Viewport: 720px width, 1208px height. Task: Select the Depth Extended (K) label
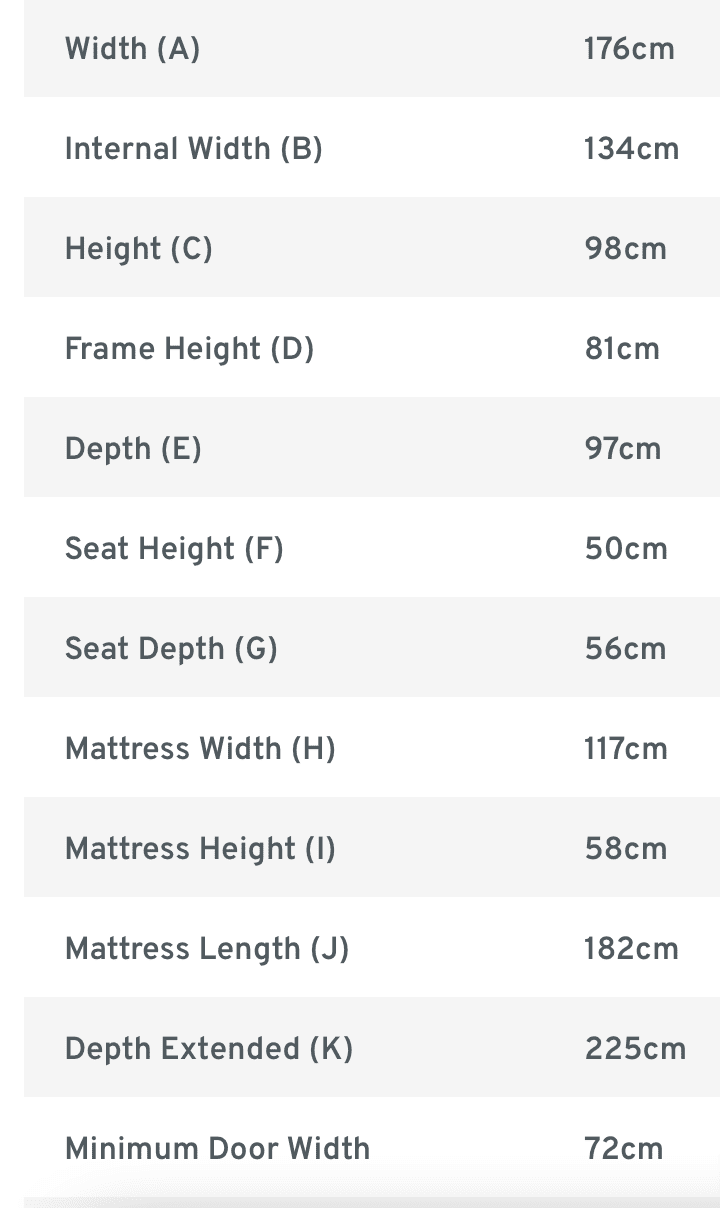(x=209, y=1049)
